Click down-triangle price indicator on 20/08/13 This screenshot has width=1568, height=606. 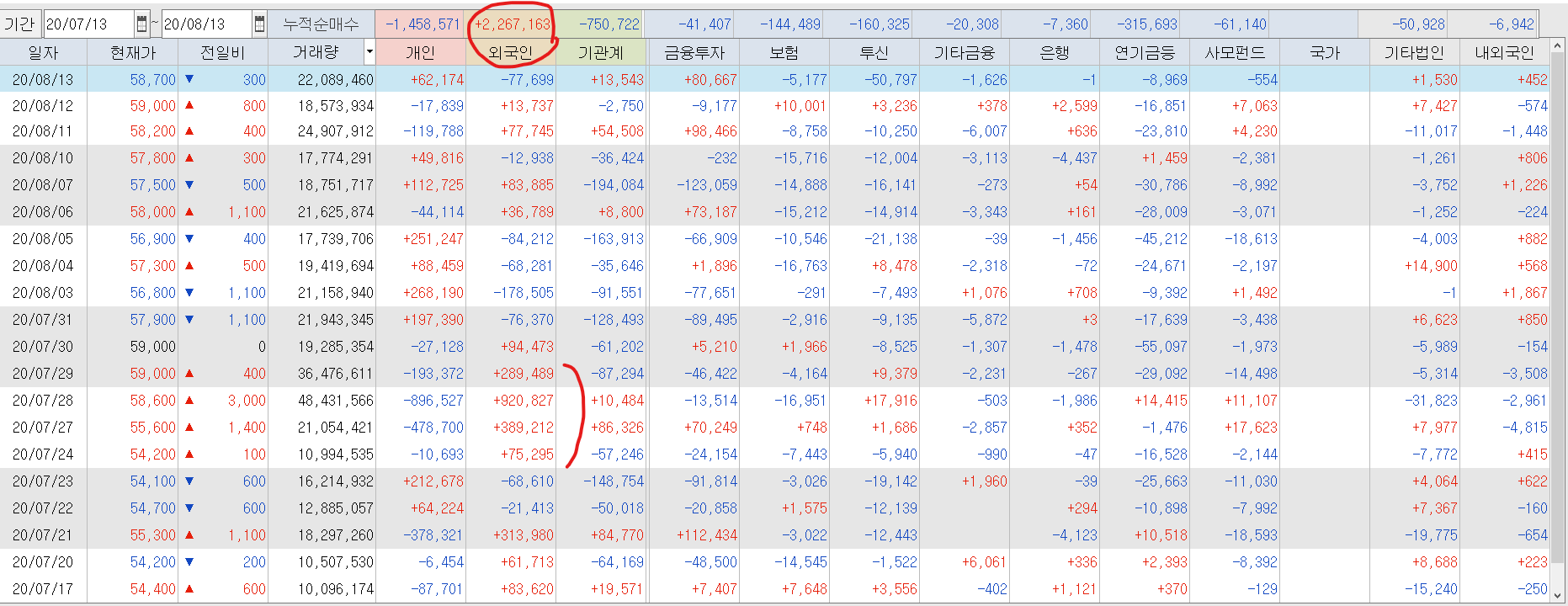click(189, 79)
